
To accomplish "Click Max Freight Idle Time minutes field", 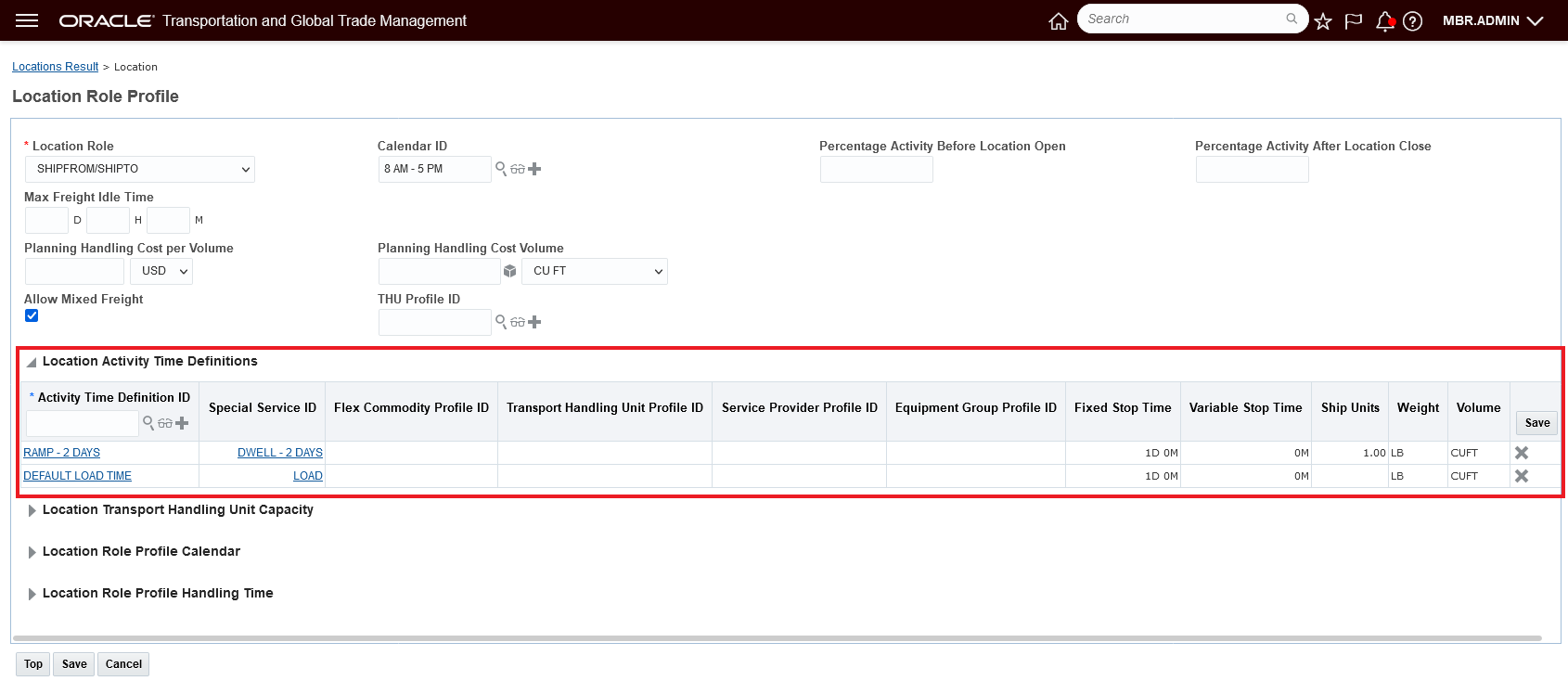I will click(168, 220).
